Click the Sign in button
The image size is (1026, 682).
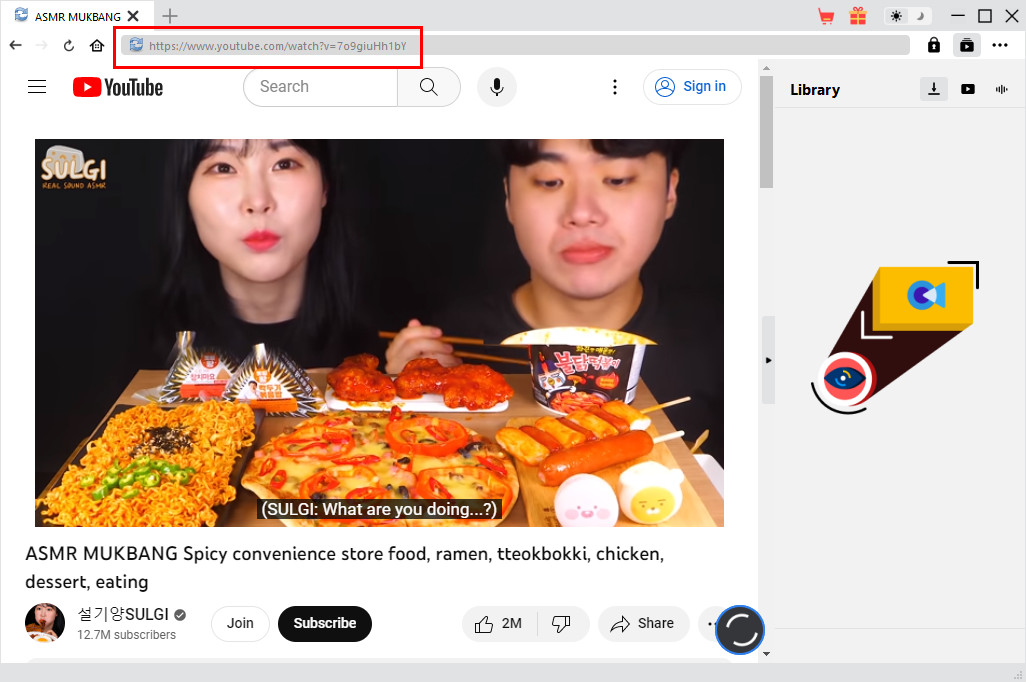pyautogui.click(x=692, y=87)
